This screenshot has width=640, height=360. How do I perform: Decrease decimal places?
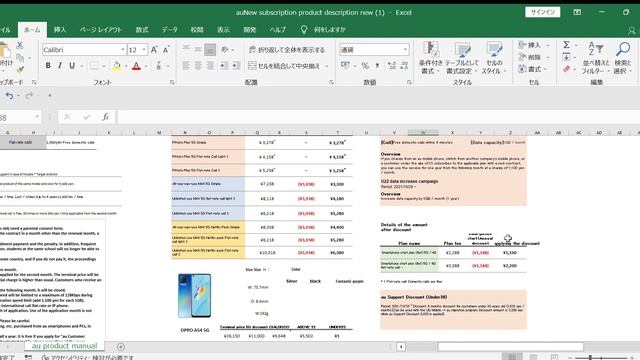tap(404, 65)
